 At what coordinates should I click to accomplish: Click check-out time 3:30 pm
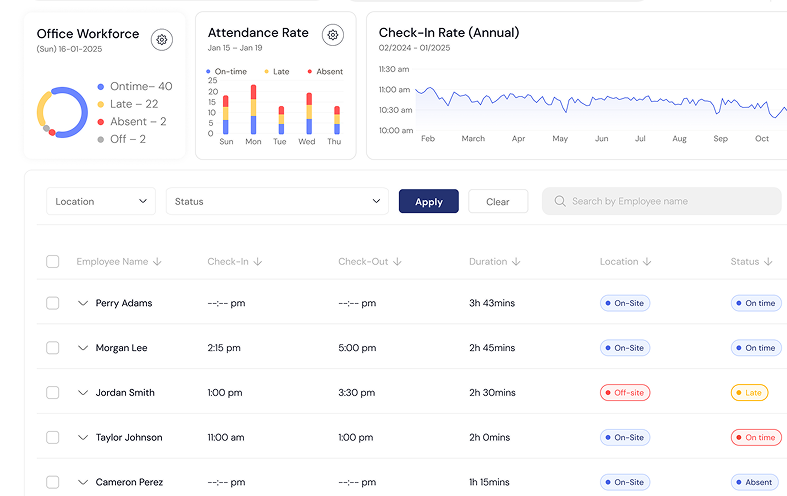click(x=356, y=393)
